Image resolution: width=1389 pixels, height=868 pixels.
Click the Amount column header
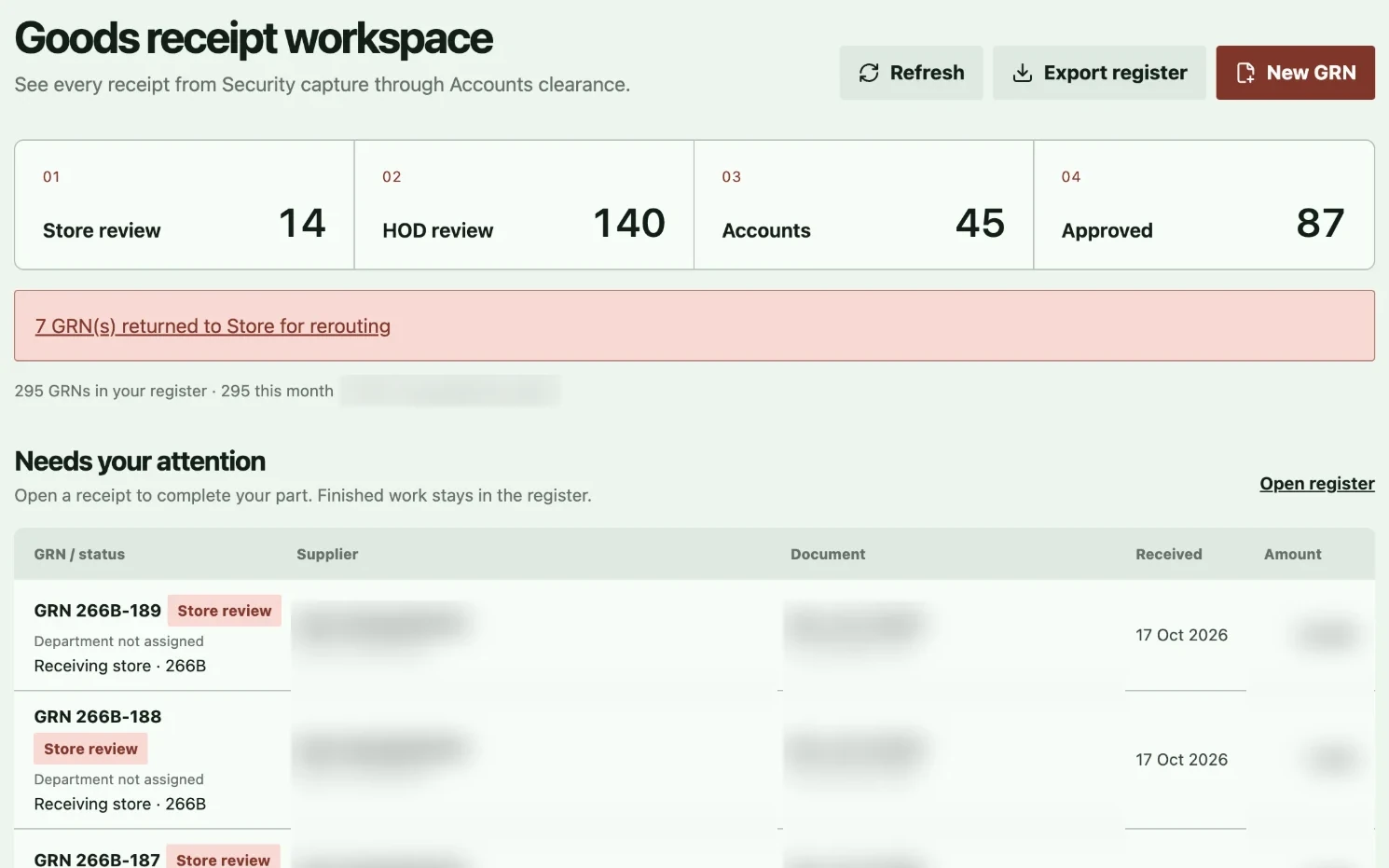pyautogui.click(x=1293, y=554)
